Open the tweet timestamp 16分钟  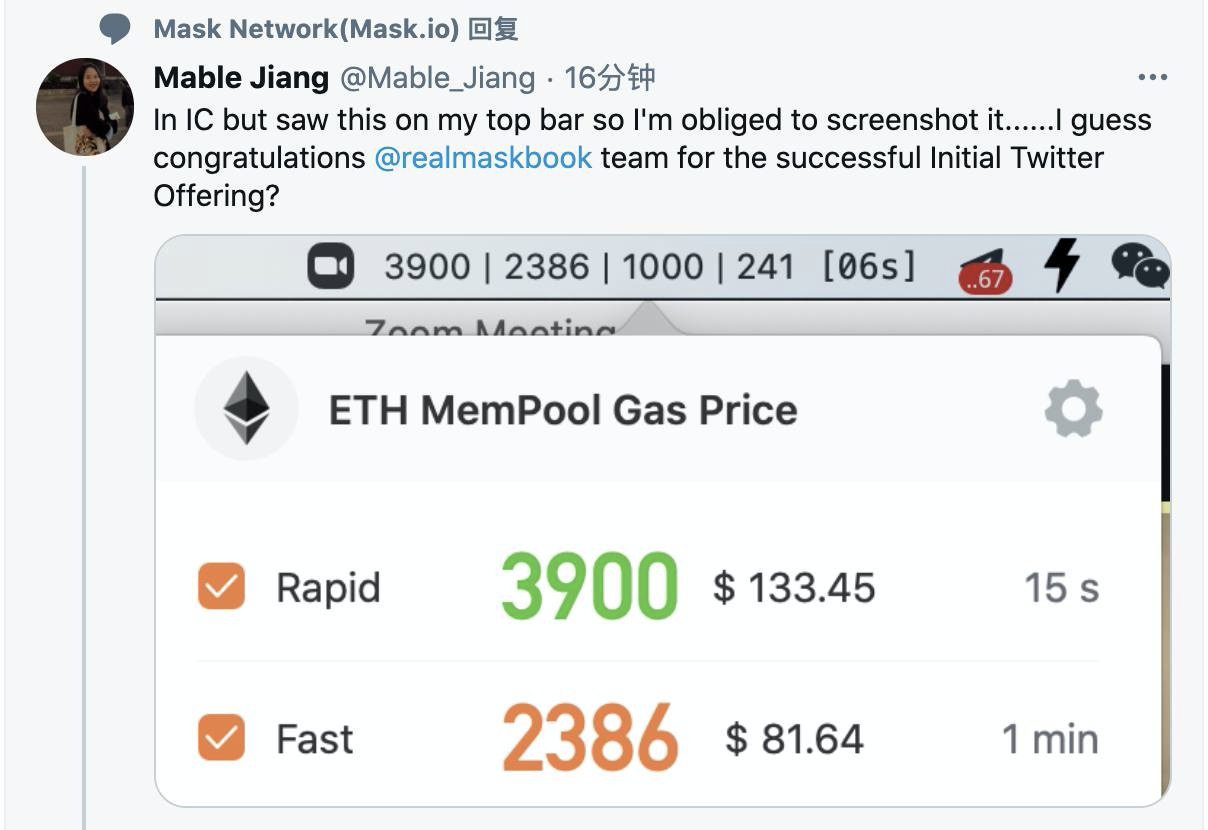pyautogui.click(x=610, y=78)
